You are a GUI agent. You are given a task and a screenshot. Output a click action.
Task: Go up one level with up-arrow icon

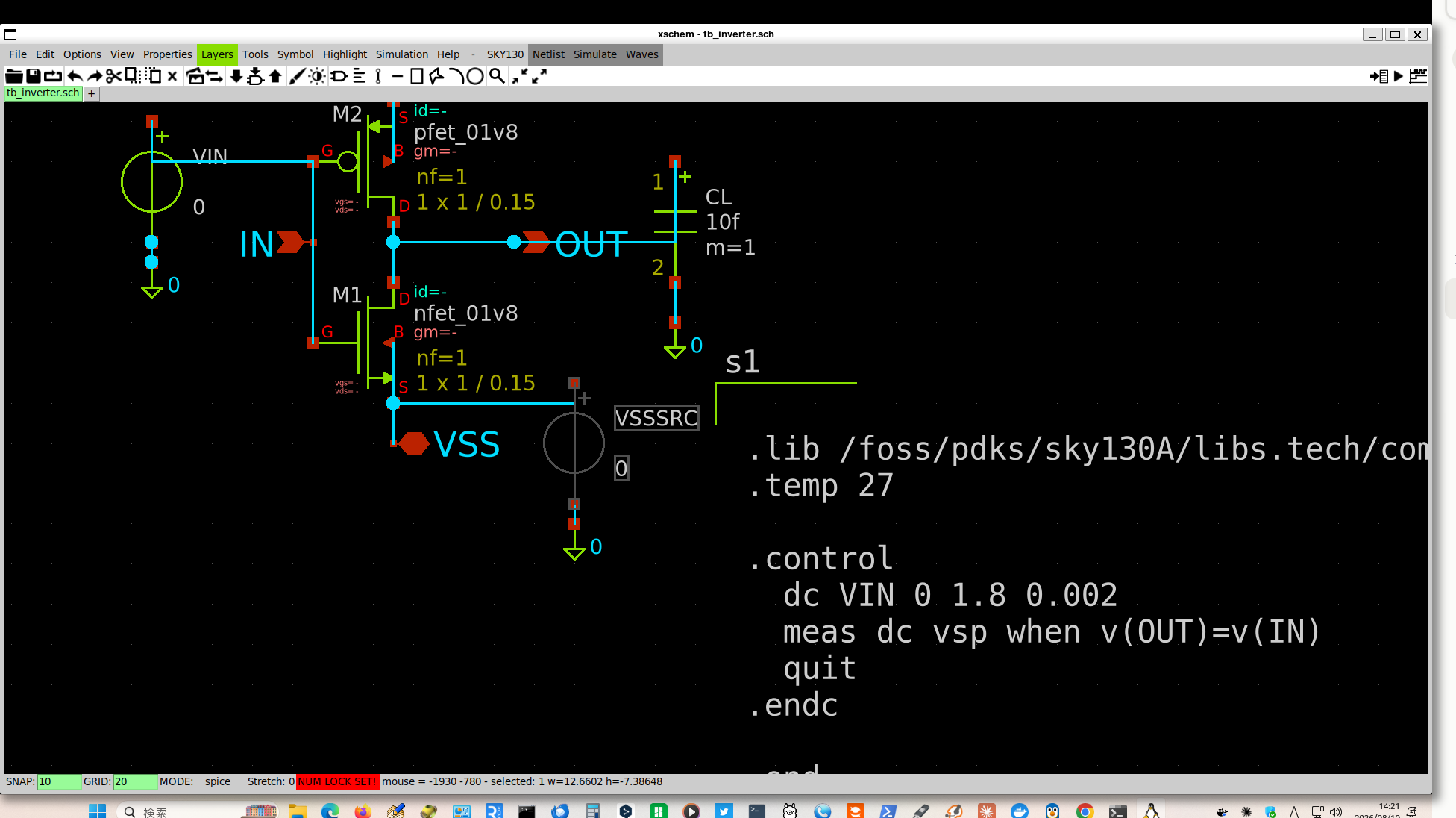[x=275, y=76]
